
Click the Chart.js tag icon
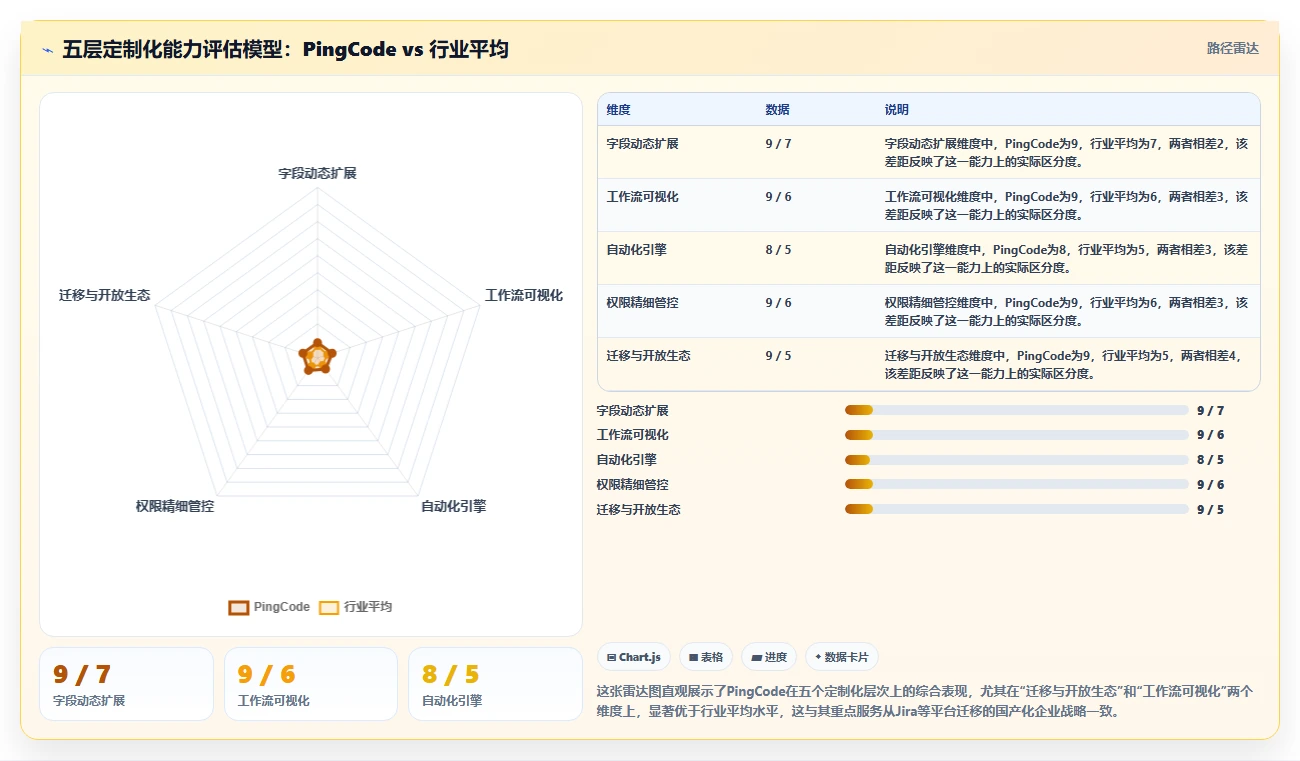[612, 658]
